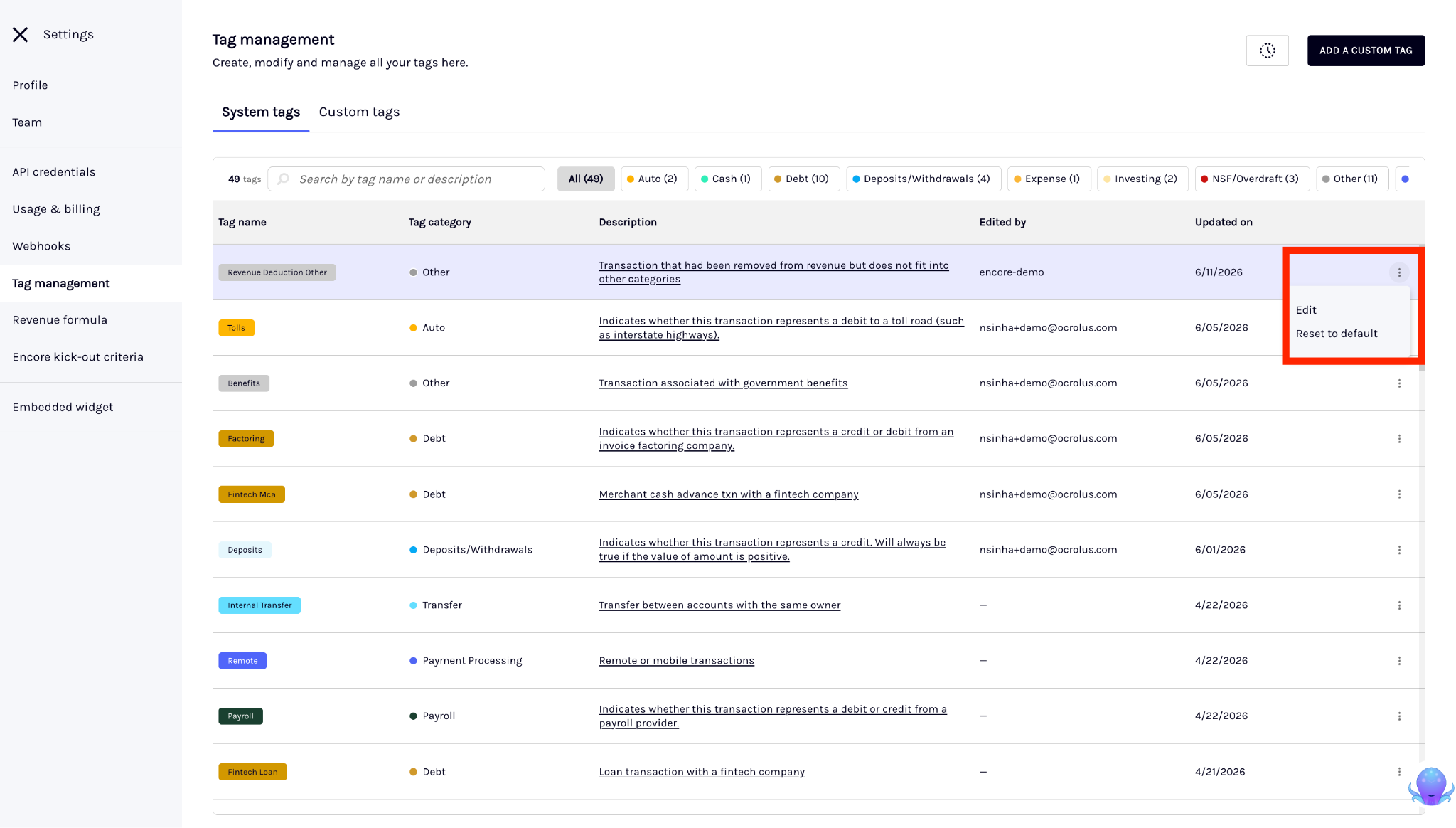Viewport: 1456px width, 828px height.
Task: Filter tags by Investing (2)
Action: pos(1142,179)
